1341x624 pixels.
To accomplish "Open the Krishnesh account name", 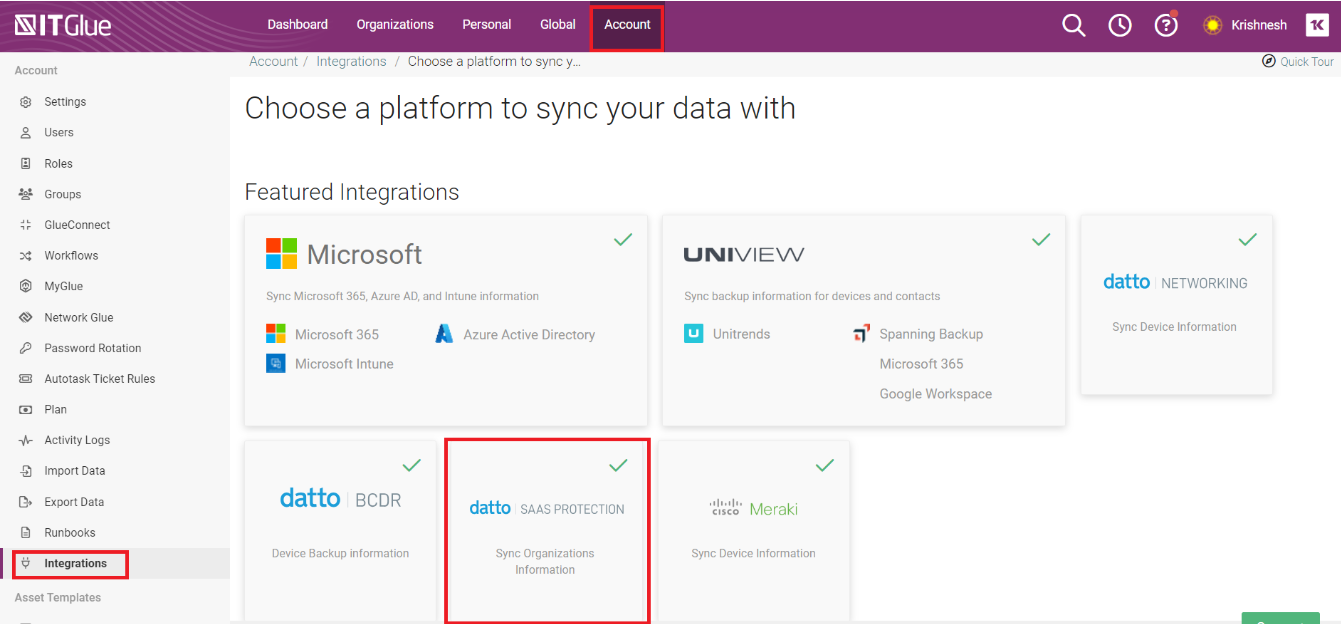I will tap(1259, 25).
